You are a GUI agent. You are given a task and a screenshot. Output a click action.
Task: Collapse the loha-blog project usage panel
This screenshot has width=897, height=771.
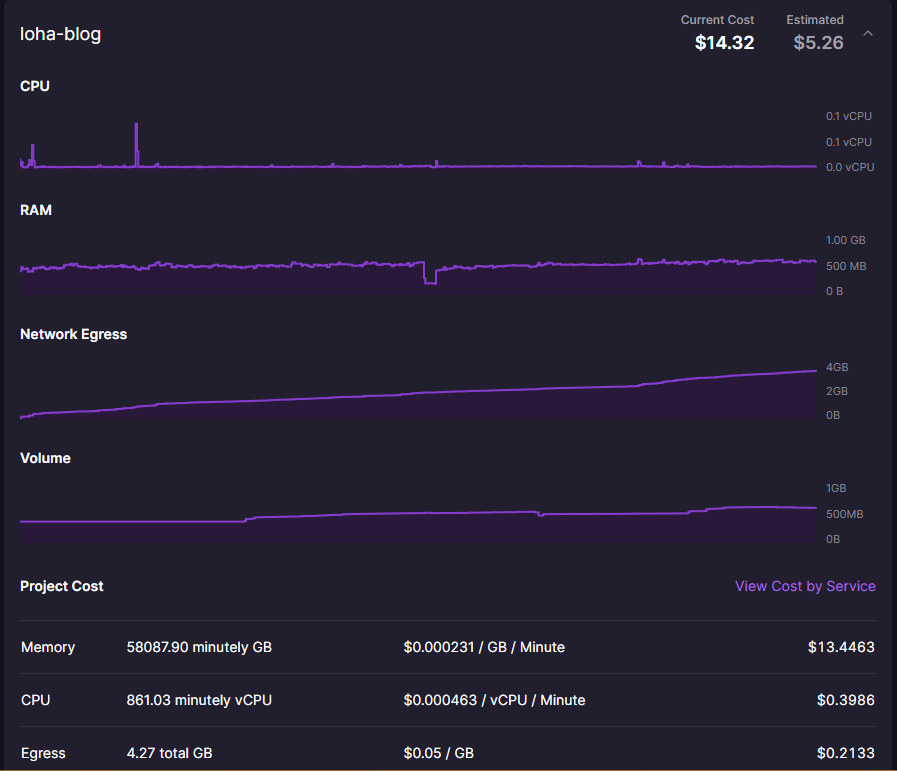pyautogui.click(x=868, y=33)
